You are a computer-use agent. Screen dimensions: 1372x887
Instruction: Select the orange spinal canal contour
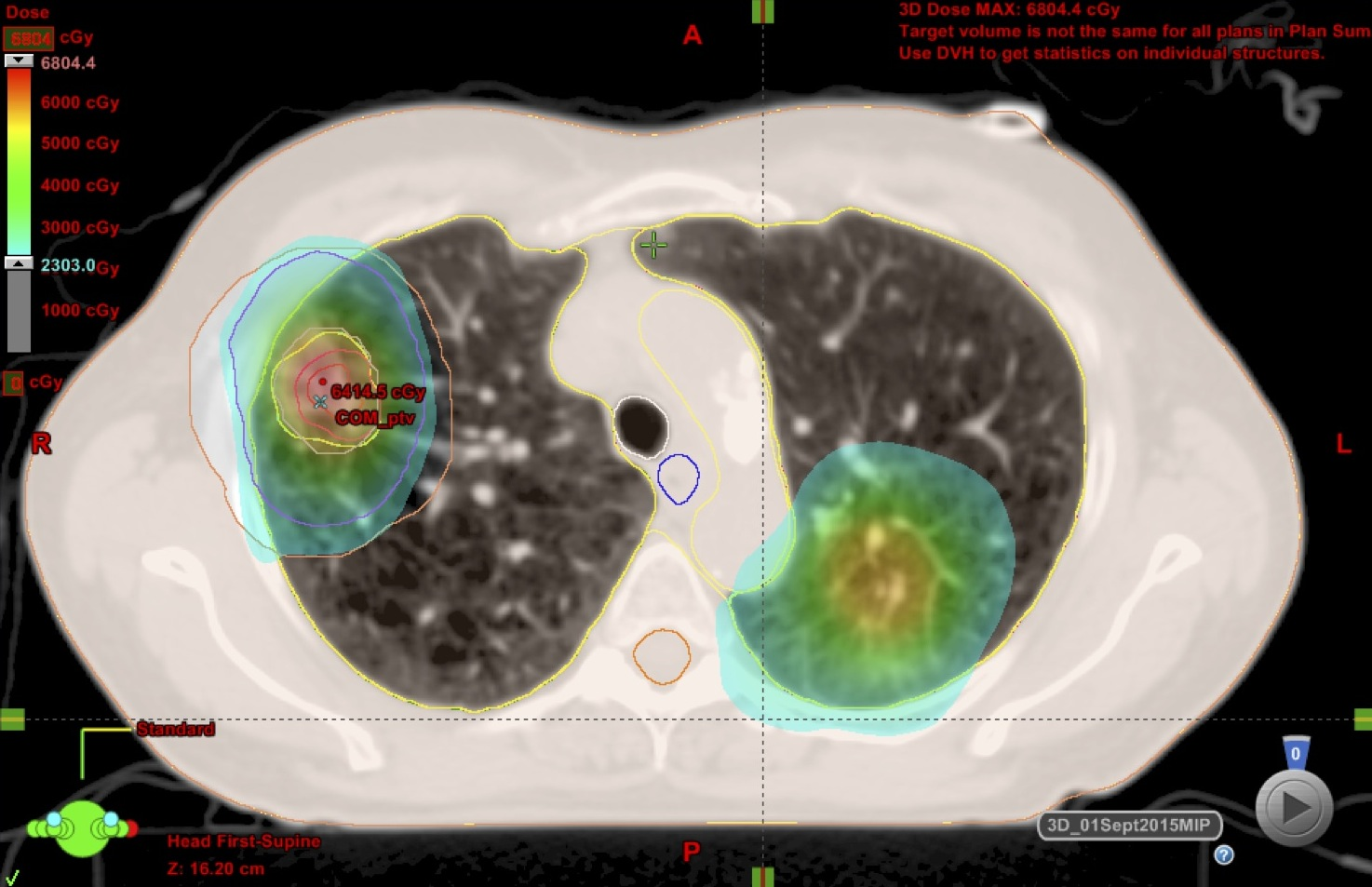click(x=662, y=656)
